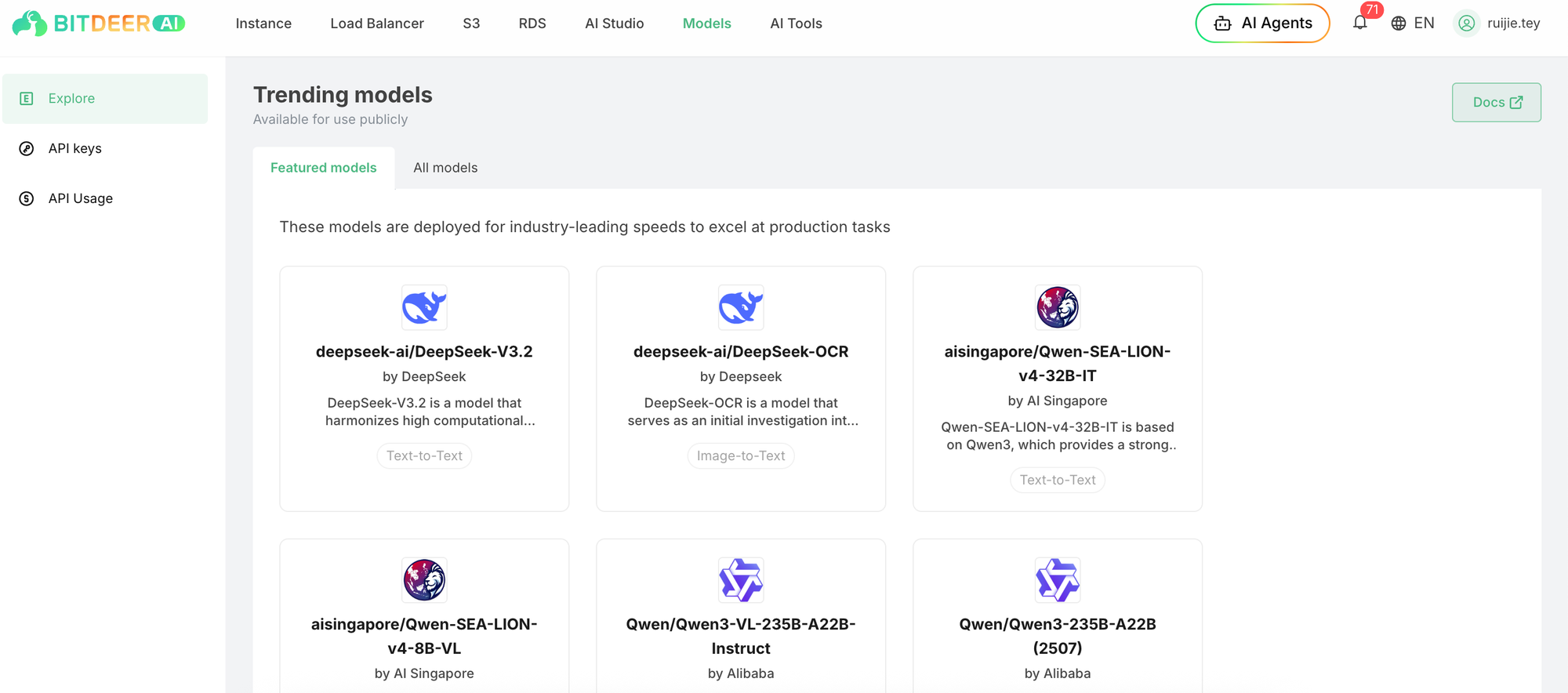
Task: Click the globe language icon
Action: point(1398,24)
